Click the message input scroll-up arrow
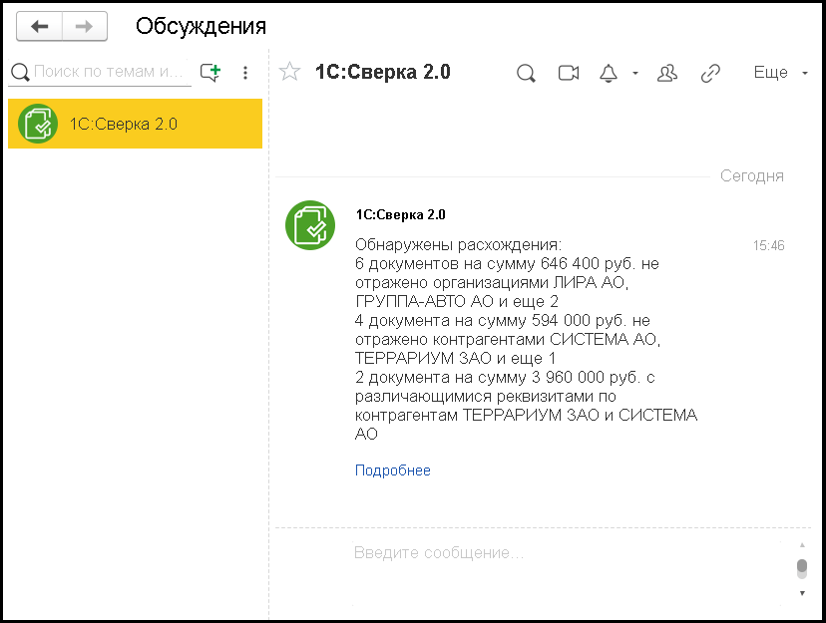The height and width of the screenshot is (623, 826). click(x=802, y=545)
